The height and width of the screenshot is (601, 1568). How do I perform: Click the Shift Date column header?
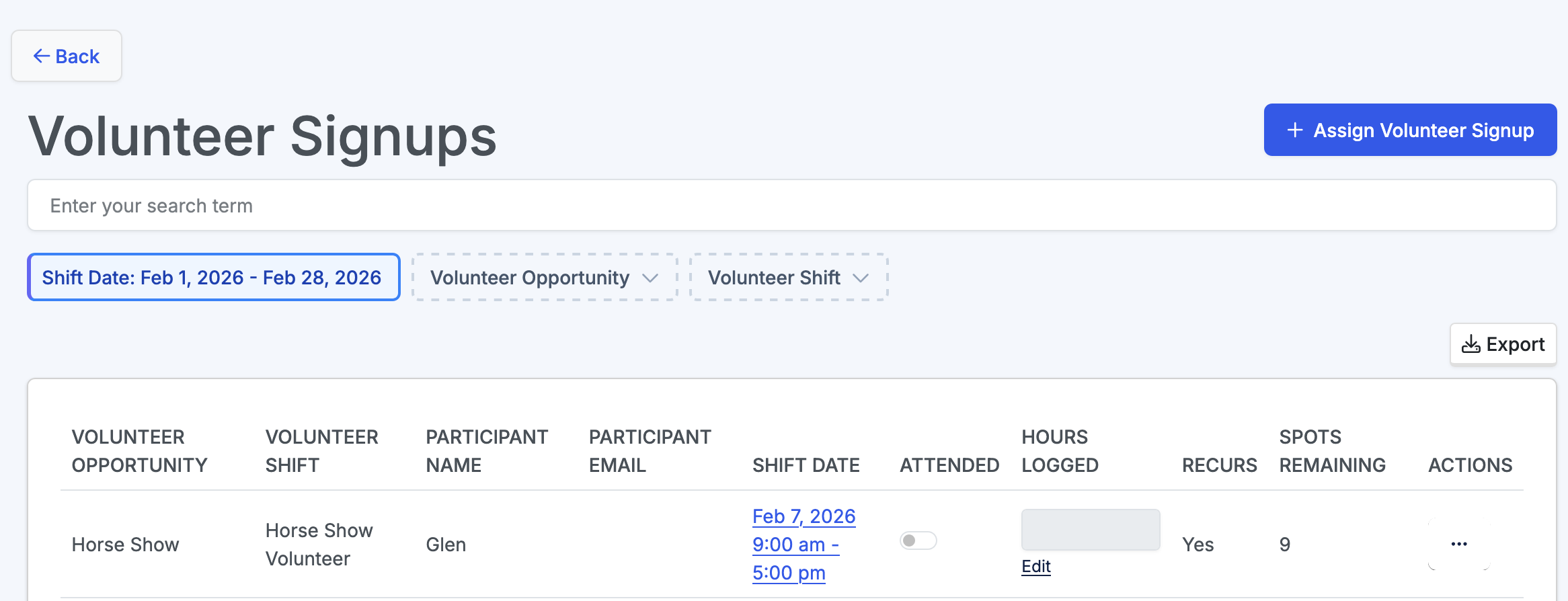click(806, 465)
